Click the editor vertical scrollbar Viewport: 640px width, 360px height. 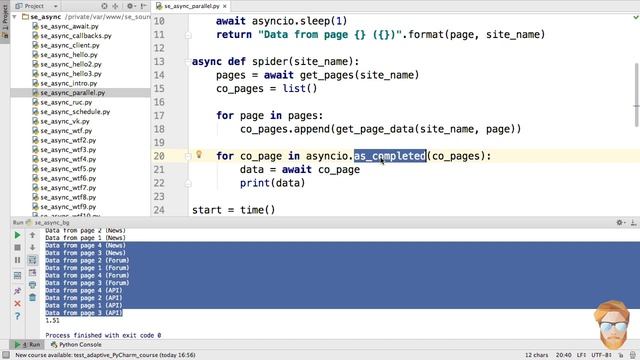[637, 95]
